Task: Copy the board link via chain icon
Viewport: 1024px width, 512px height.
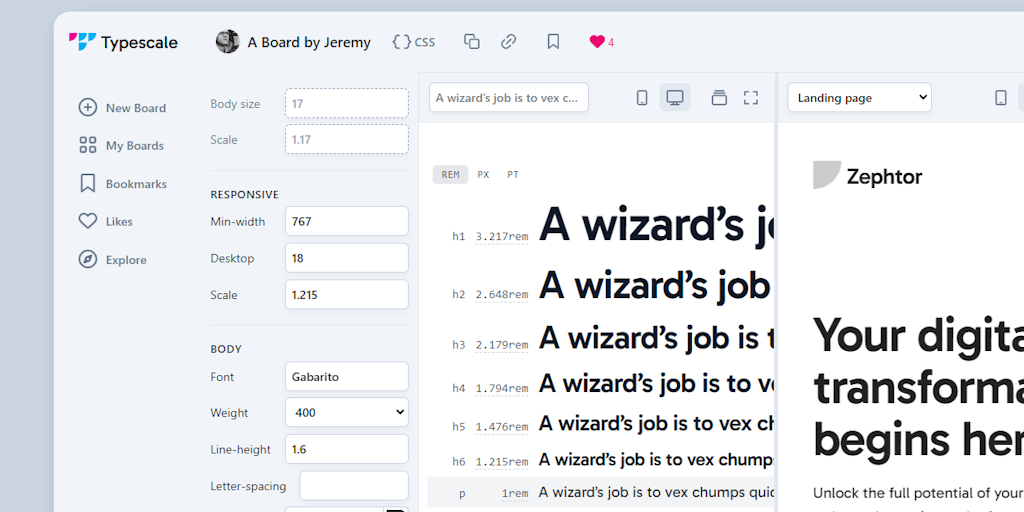Action: 509,42
